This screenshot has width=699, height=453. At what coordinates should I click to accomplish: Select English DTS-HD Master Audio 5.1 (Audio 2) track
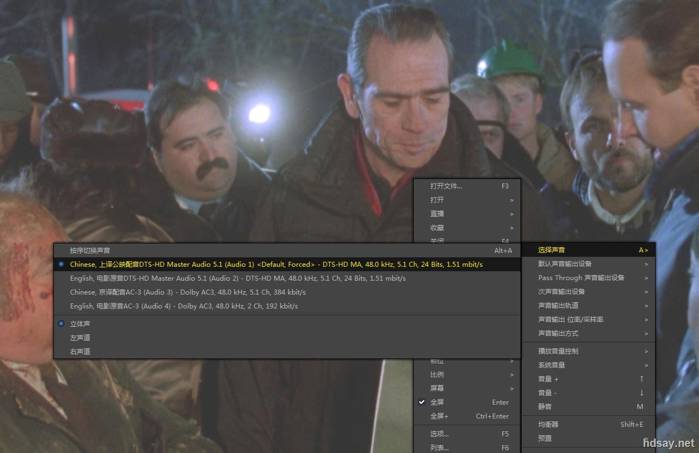tap(287, 278)
